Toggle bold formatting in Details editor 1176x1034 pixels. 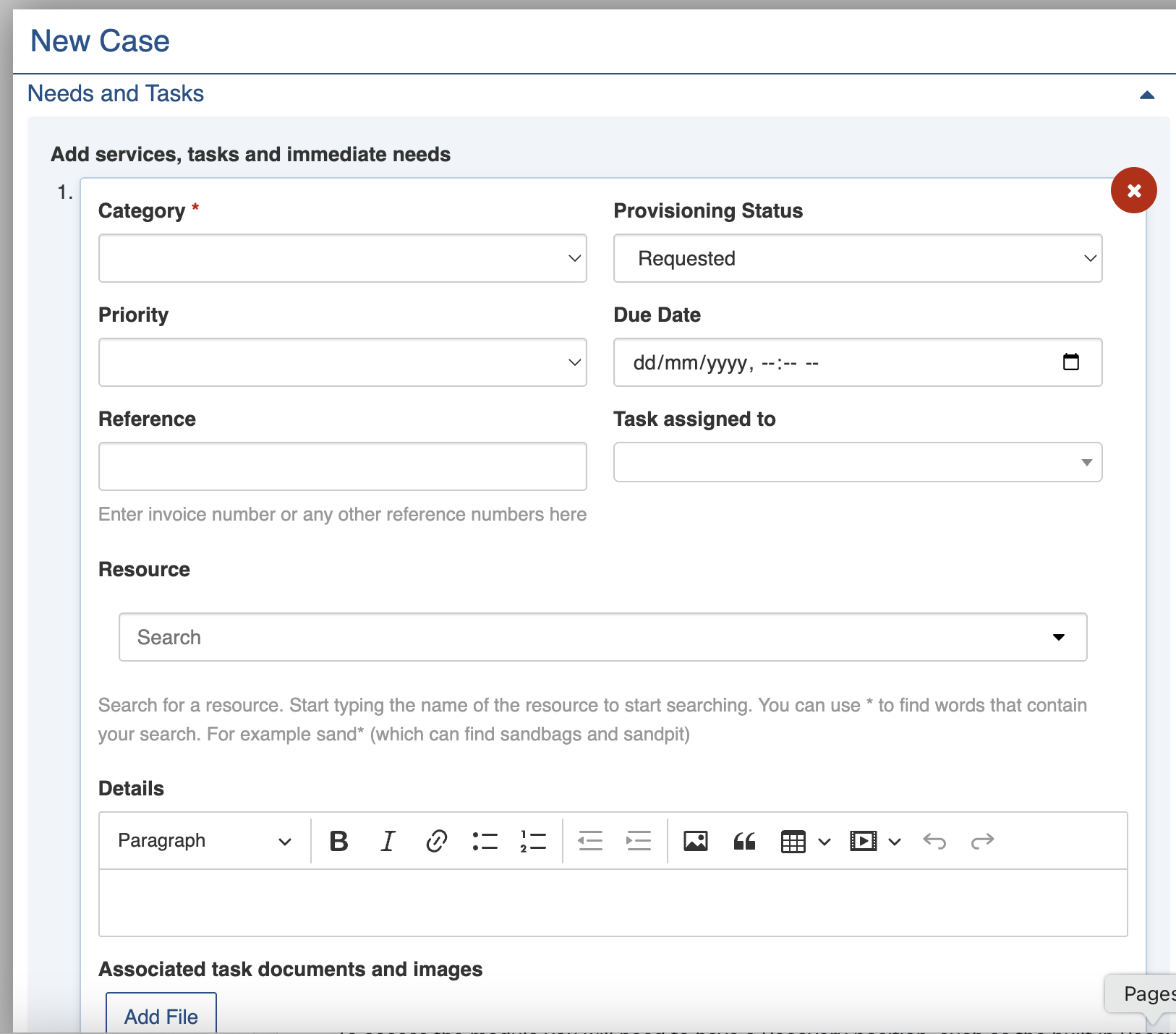point(338,841)
